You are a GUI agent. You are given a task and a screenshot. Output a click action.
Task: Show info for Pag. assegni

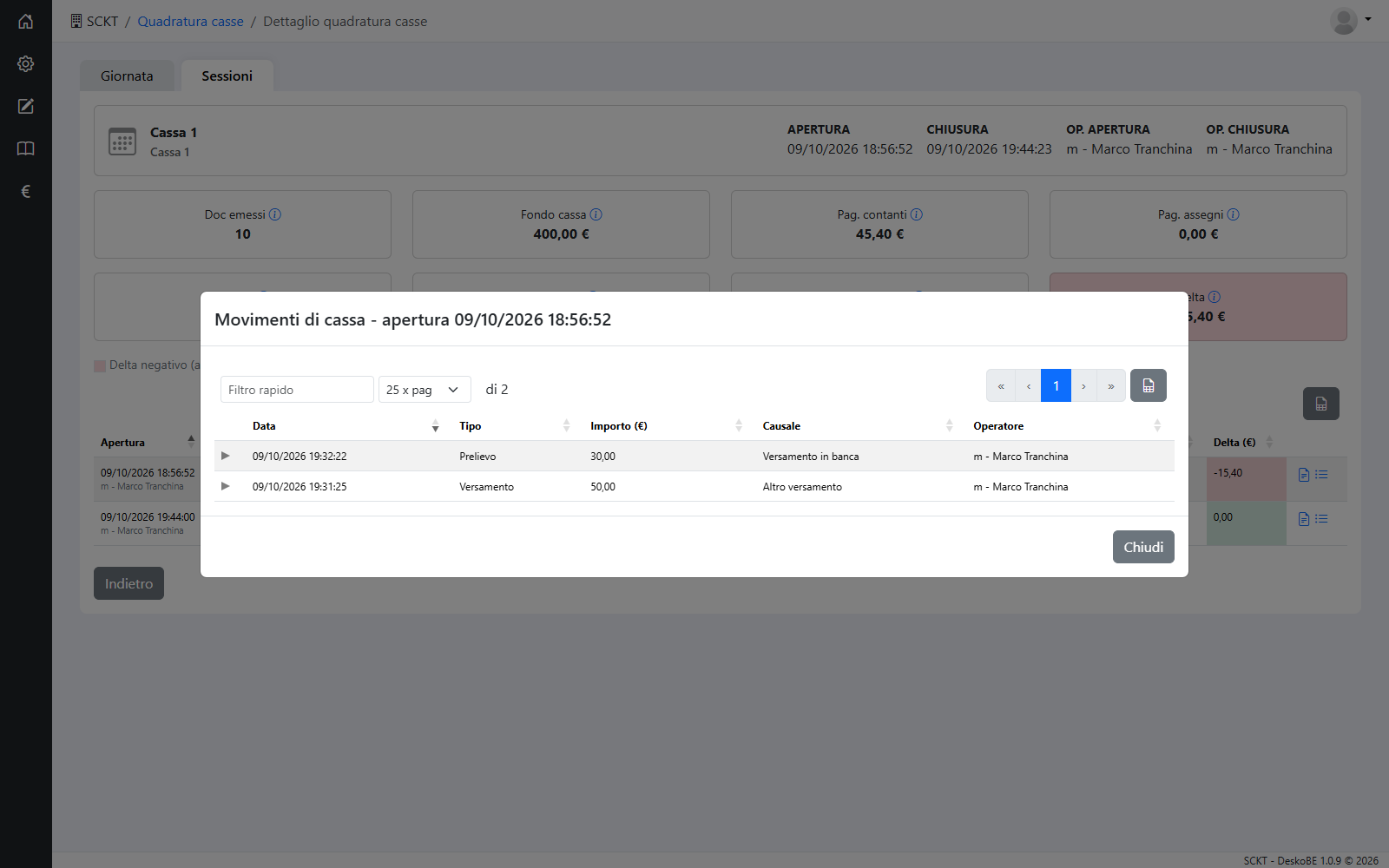(1233, 214)
